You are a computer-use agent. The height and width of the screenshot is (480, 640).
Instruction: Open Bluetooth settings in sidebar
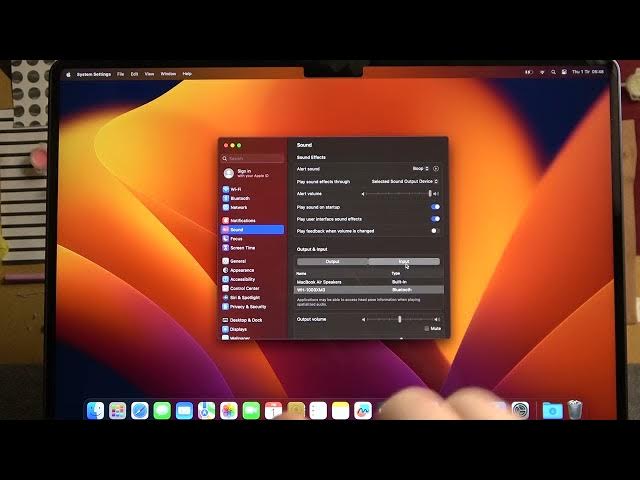[x=236, y=198]
